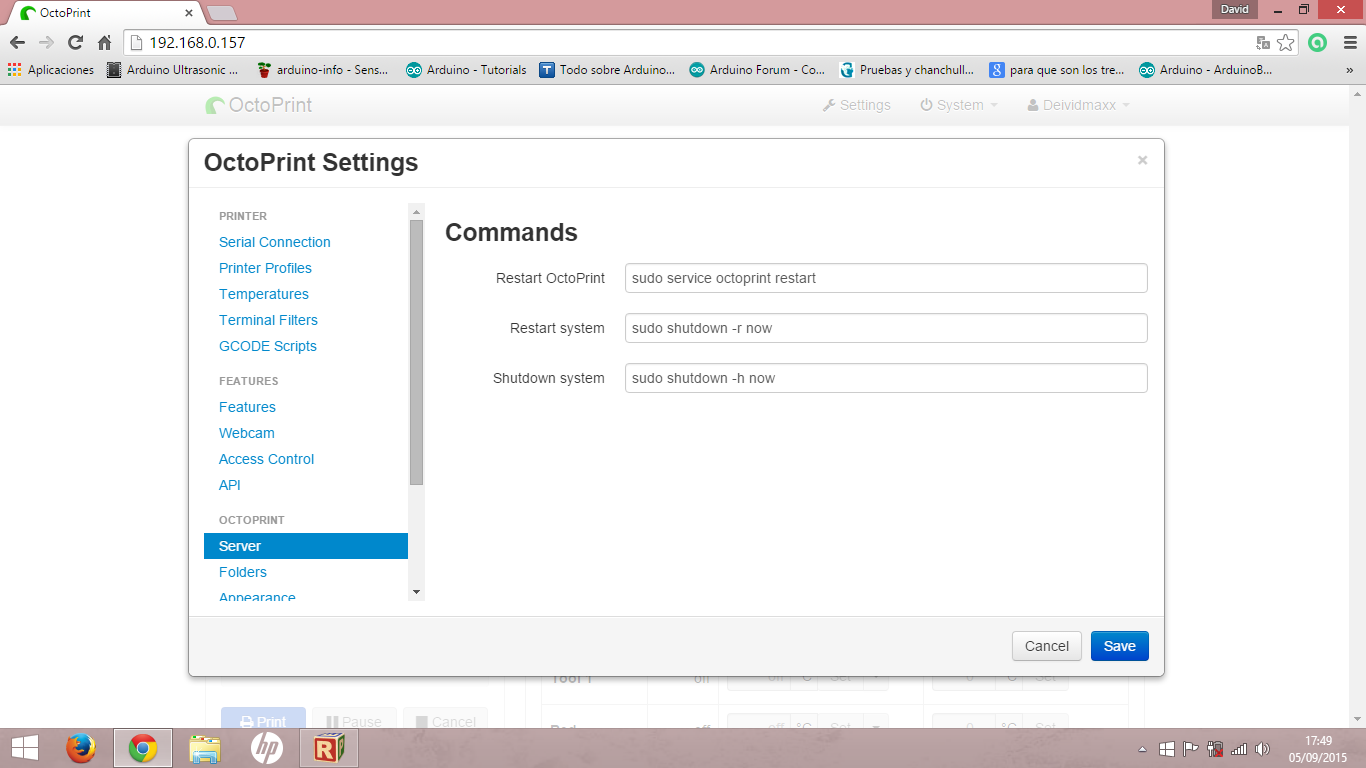1366x768 pixels.
Task: Click sidebar scrollbar up arrow
Action: (x=417, y=211)
